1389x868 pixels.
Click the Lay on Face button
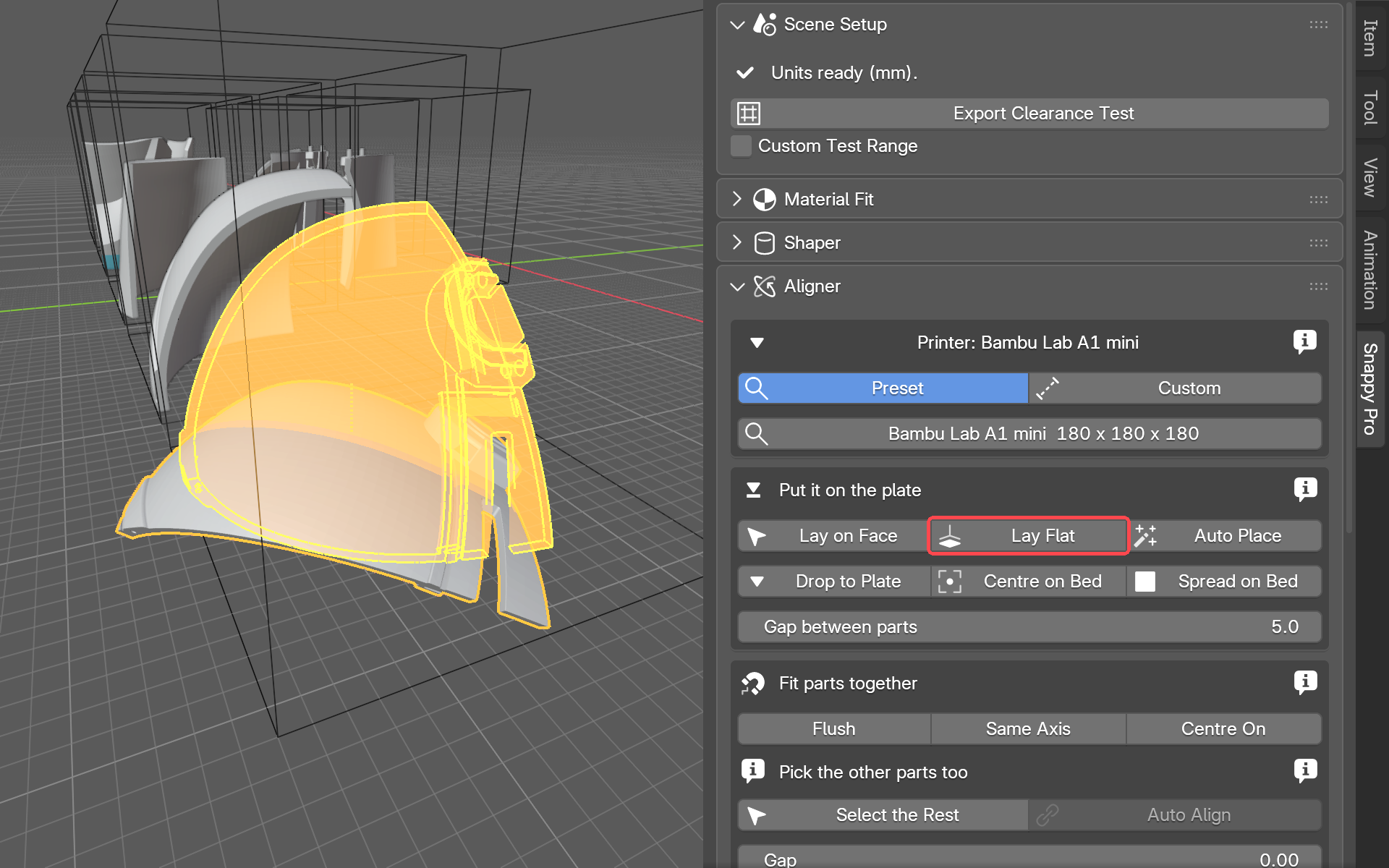click(833, 536)
